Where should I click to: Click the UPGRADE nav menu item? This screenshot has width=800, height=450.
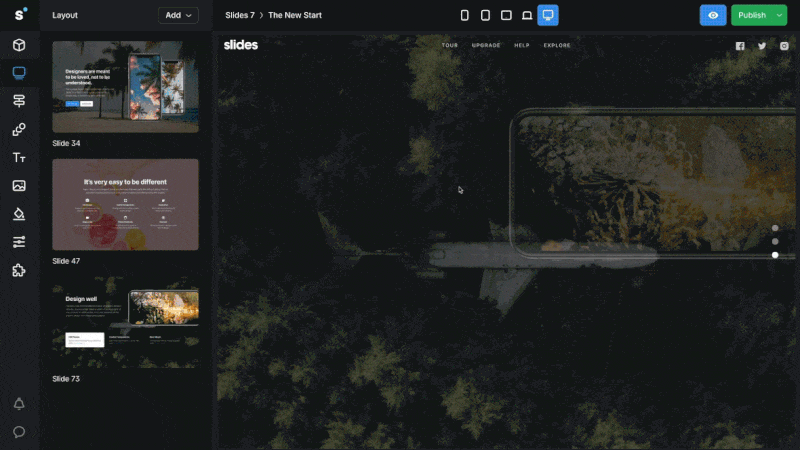coord(486,45)
